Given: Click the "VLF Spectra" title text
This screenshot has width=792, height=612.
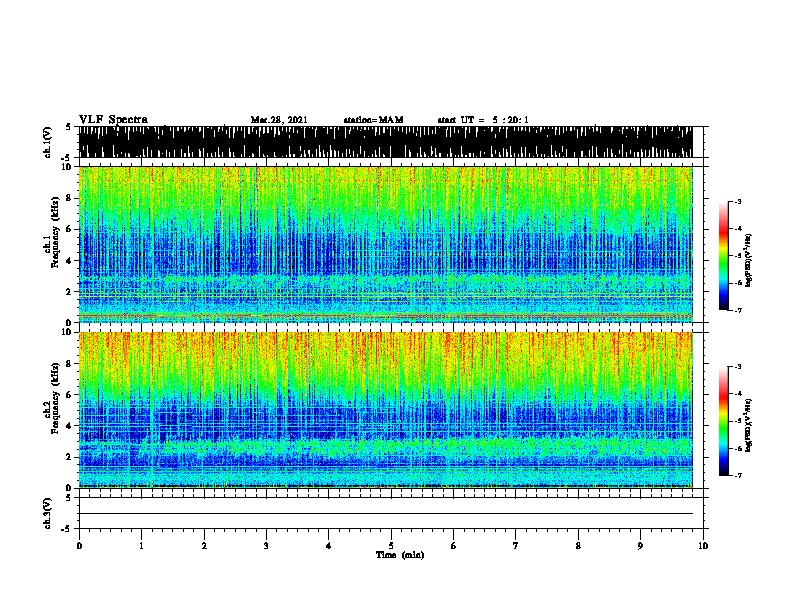Looking at the screenshot, I should pyautogui.click(x=114, y=120).
